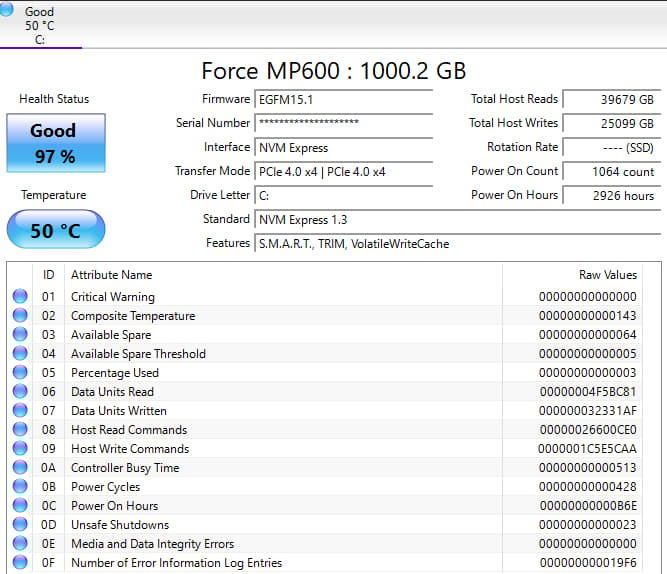
Task: Click the status orb for Power On Hours row 0C
Action: [20, 505]
